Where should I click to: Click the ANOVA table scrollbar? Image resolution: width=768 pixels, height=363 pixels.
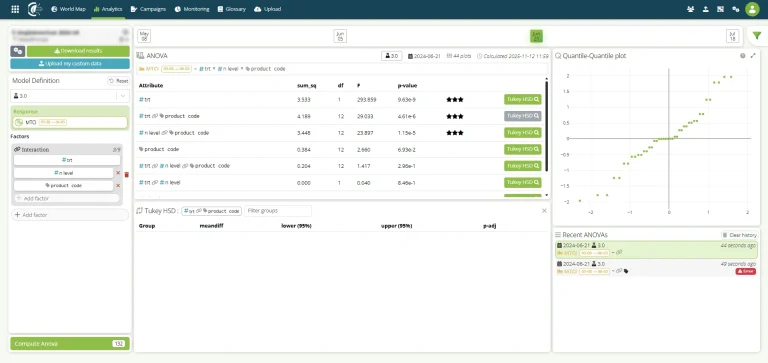(x=547, y=126)
